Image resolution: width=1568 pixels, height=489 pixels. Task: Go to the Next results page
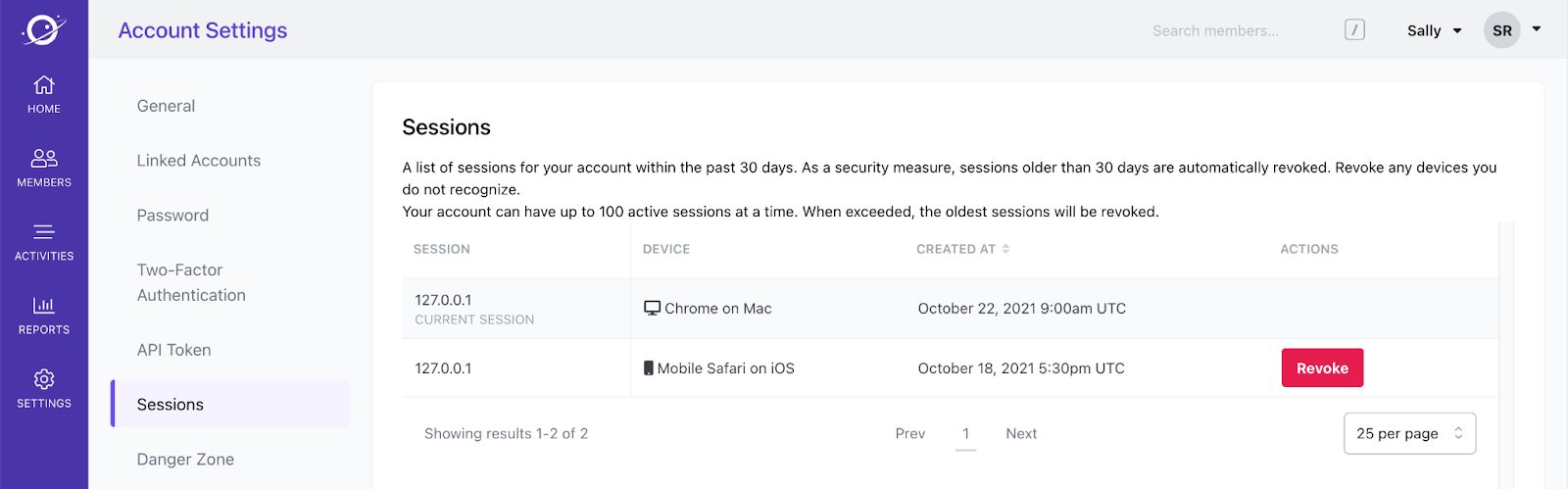coord(1021,433)
